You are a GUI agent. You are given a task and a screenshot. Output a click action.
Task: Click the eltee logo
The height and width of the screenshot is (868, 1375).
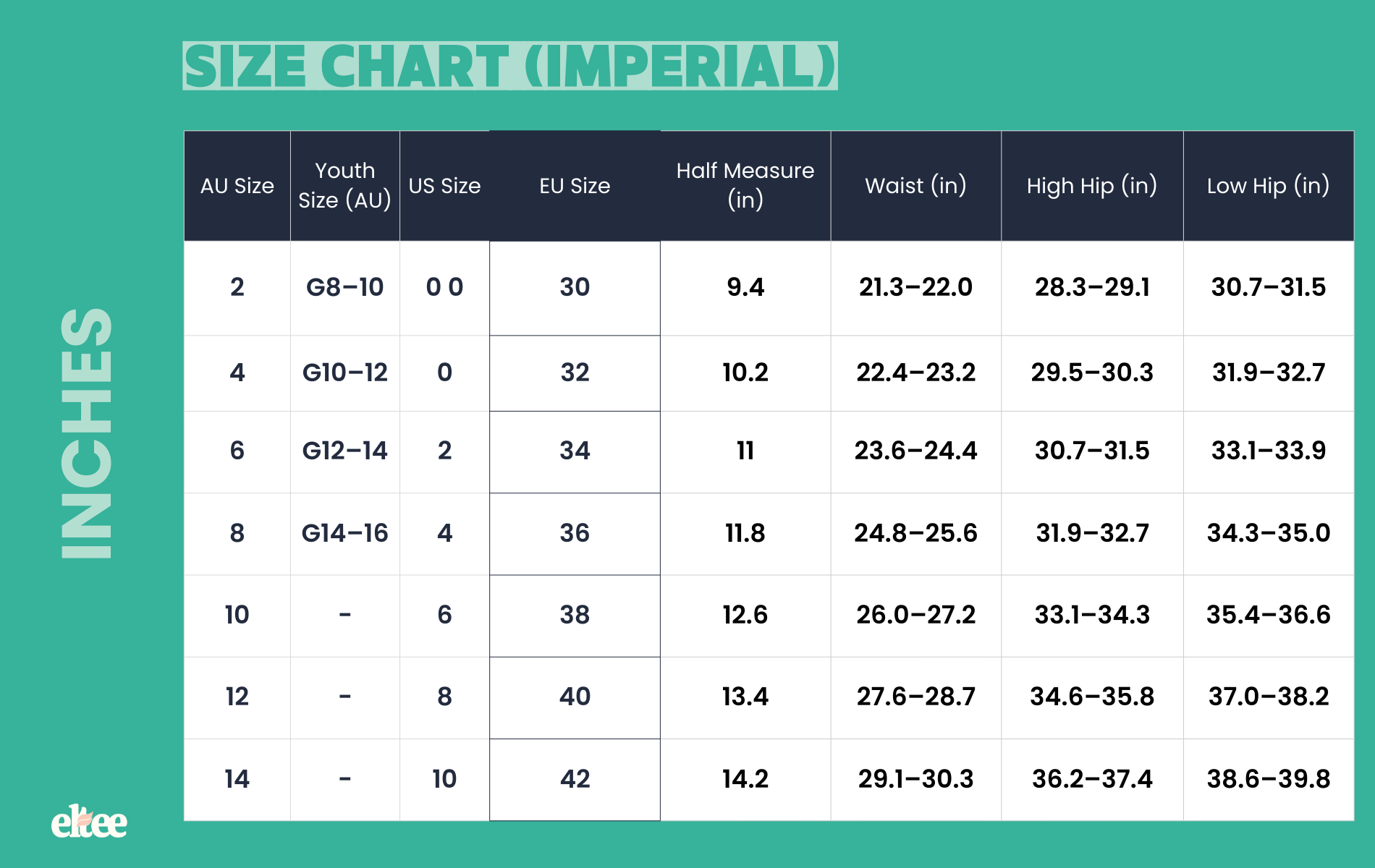[x=89, y=822]
